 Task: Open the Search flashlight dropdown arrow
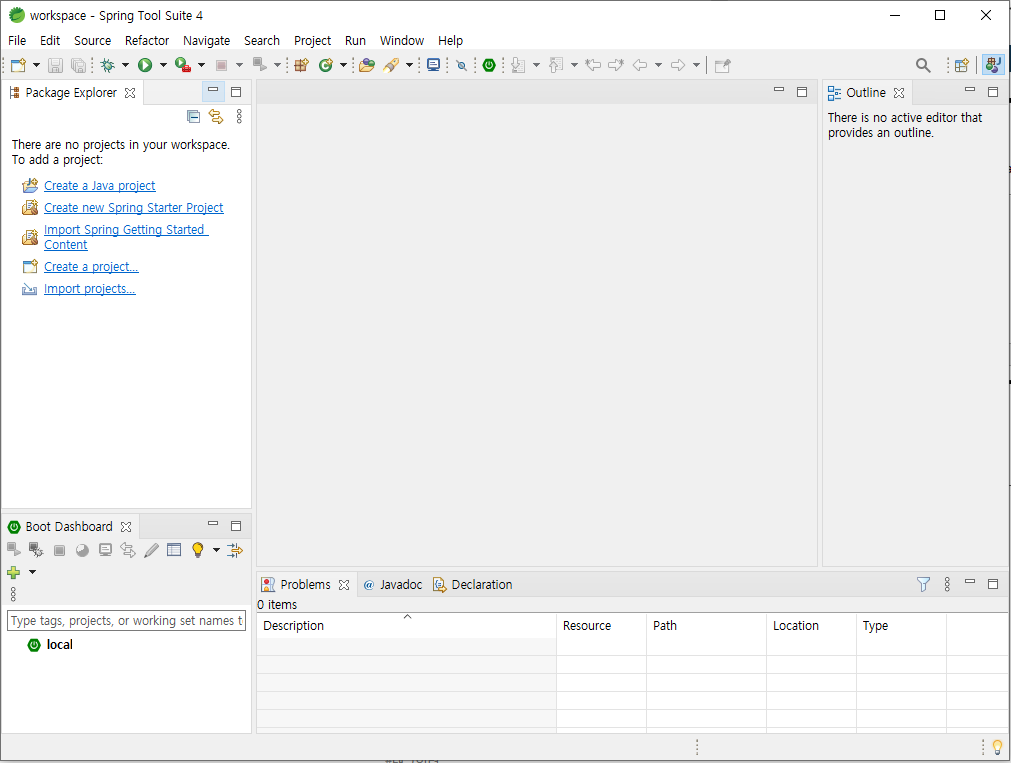tap(409, 65)
